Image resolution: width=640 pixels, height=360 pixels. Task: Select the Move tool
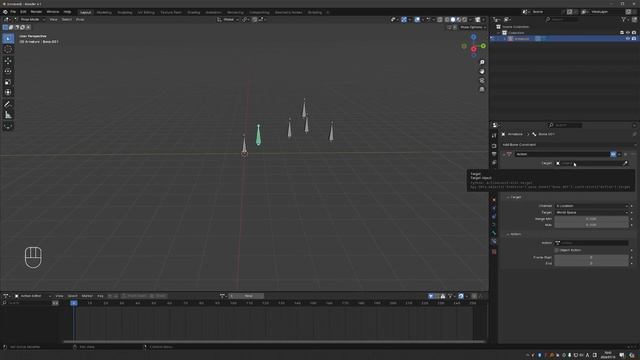[x=8, y=61]
